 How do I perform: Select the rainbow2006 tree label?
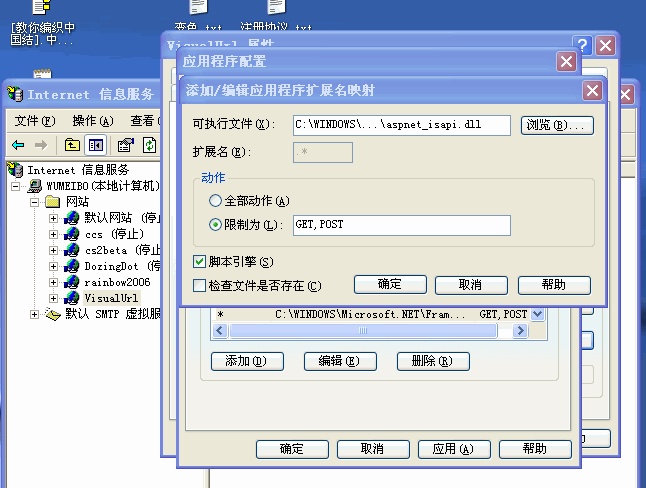117,282
